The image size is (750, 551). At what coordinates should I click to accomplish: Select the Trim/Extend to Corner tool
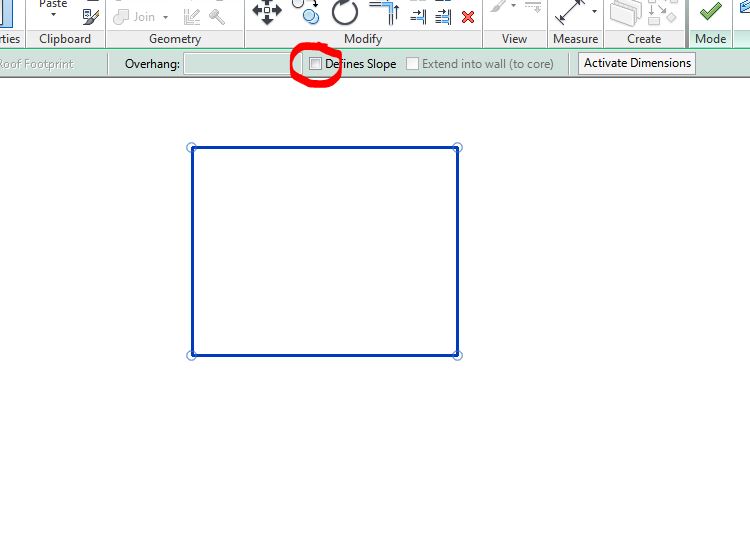pyautogui.click(x=385, y=11)
